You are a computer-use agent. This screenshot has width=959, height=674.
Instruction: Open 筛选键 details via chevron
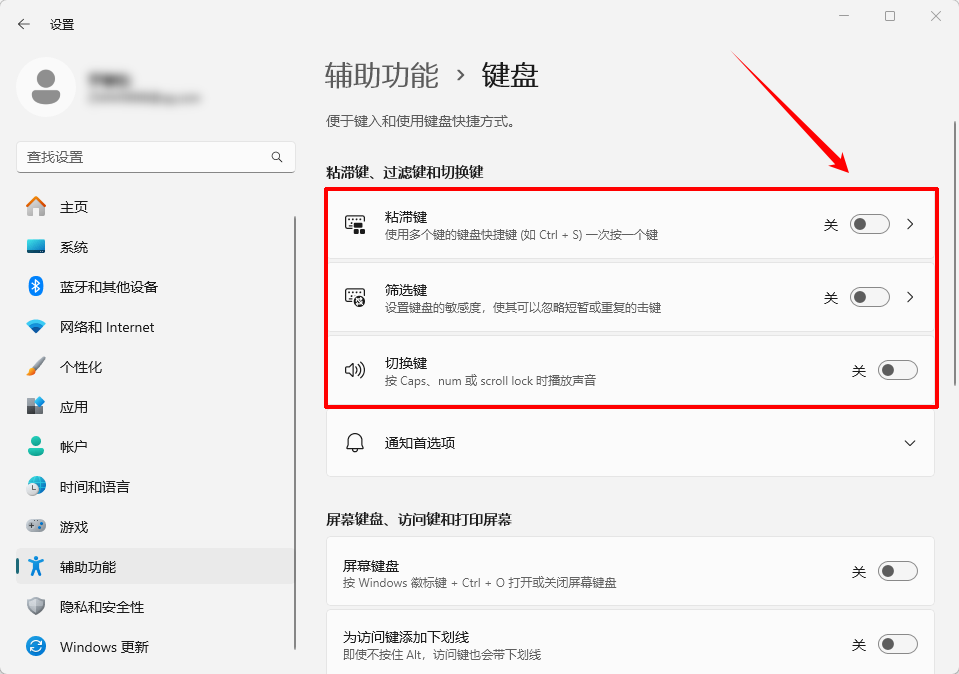(910, 297)
